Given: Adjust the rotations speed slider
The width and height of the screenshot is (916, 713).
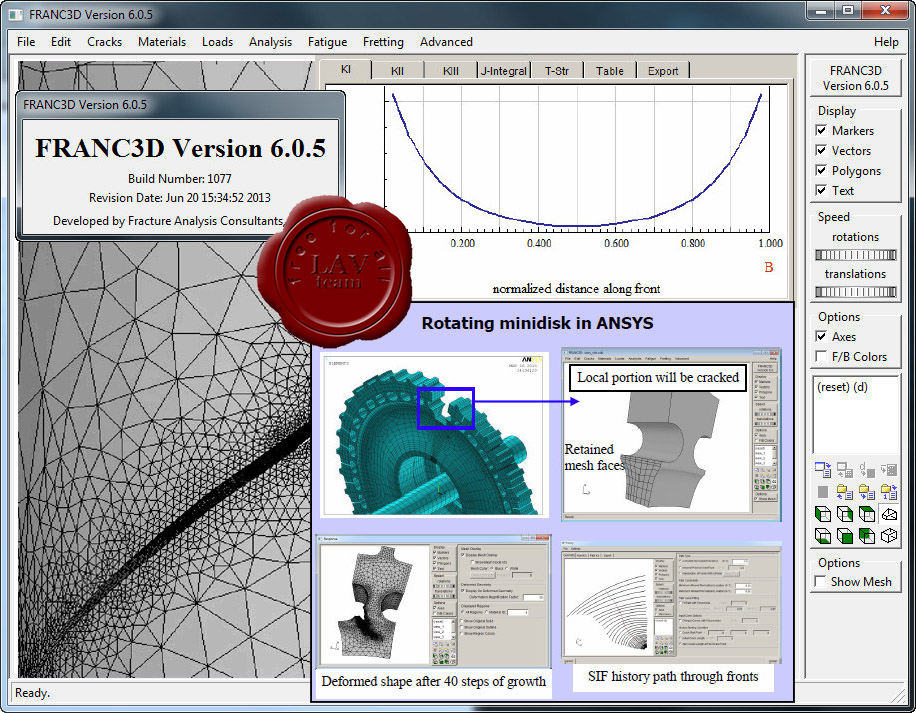Looking at the screenshot, I should point(855,255).
